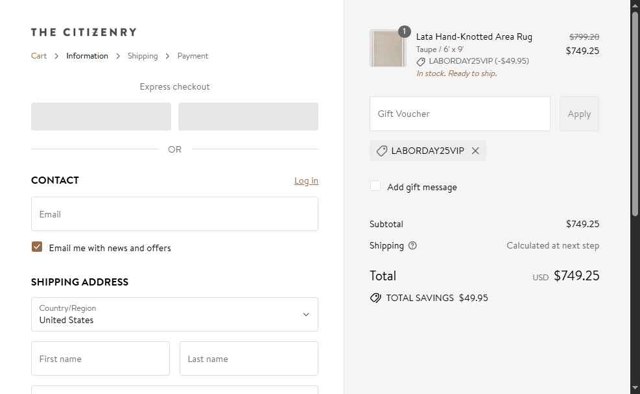Click the Lata Hand-Knotted Area Rug title
This screenshot has width=640, height=394.
coord(474,37)
